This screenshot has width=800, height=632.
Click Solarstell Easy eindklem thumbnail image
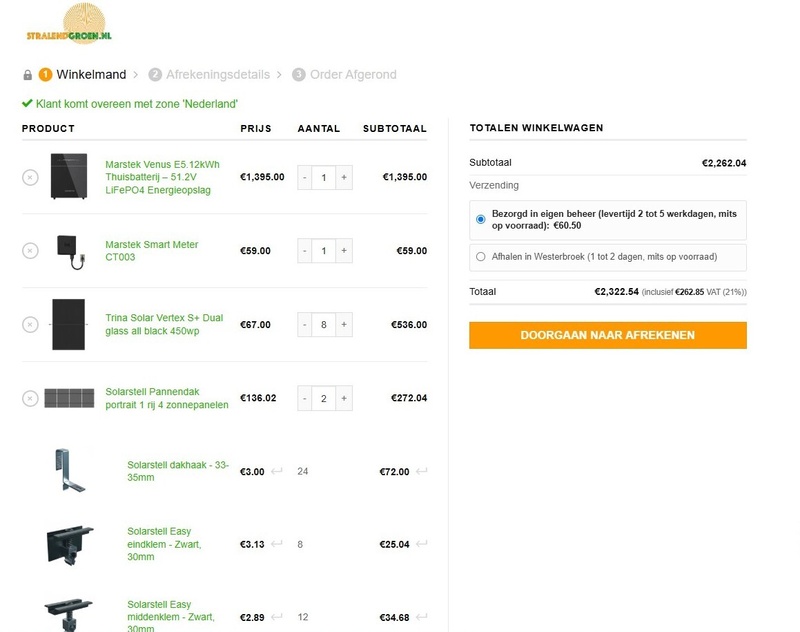click(x=70, y=545)
